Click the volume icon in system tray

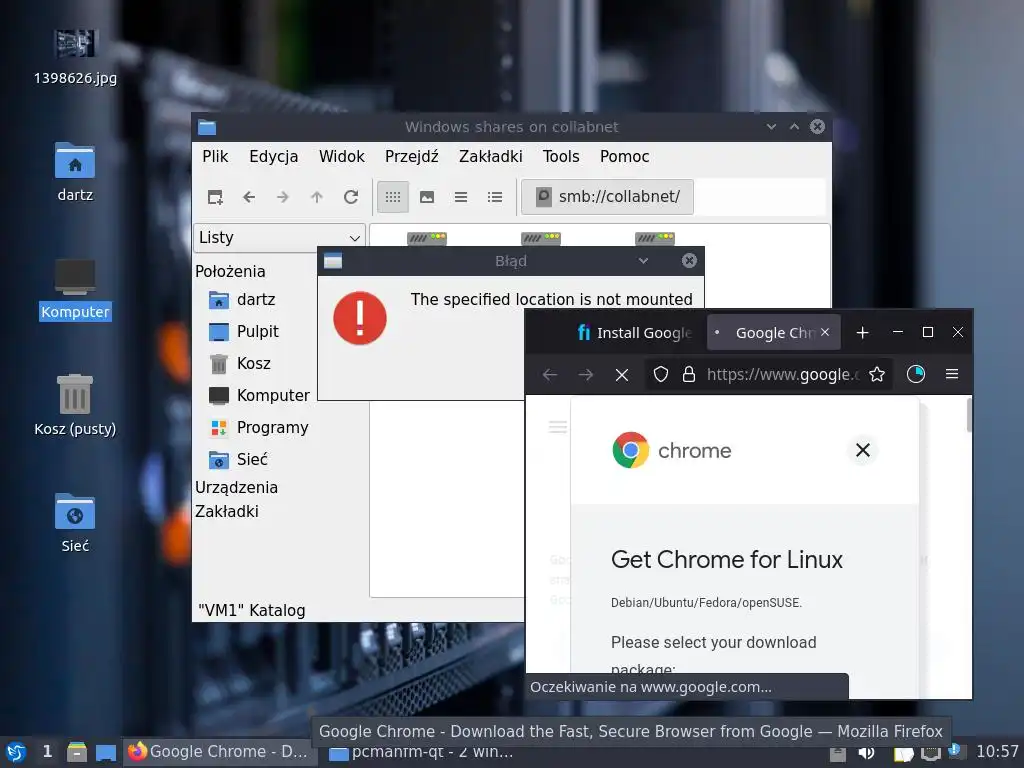(x=866, y=753)
